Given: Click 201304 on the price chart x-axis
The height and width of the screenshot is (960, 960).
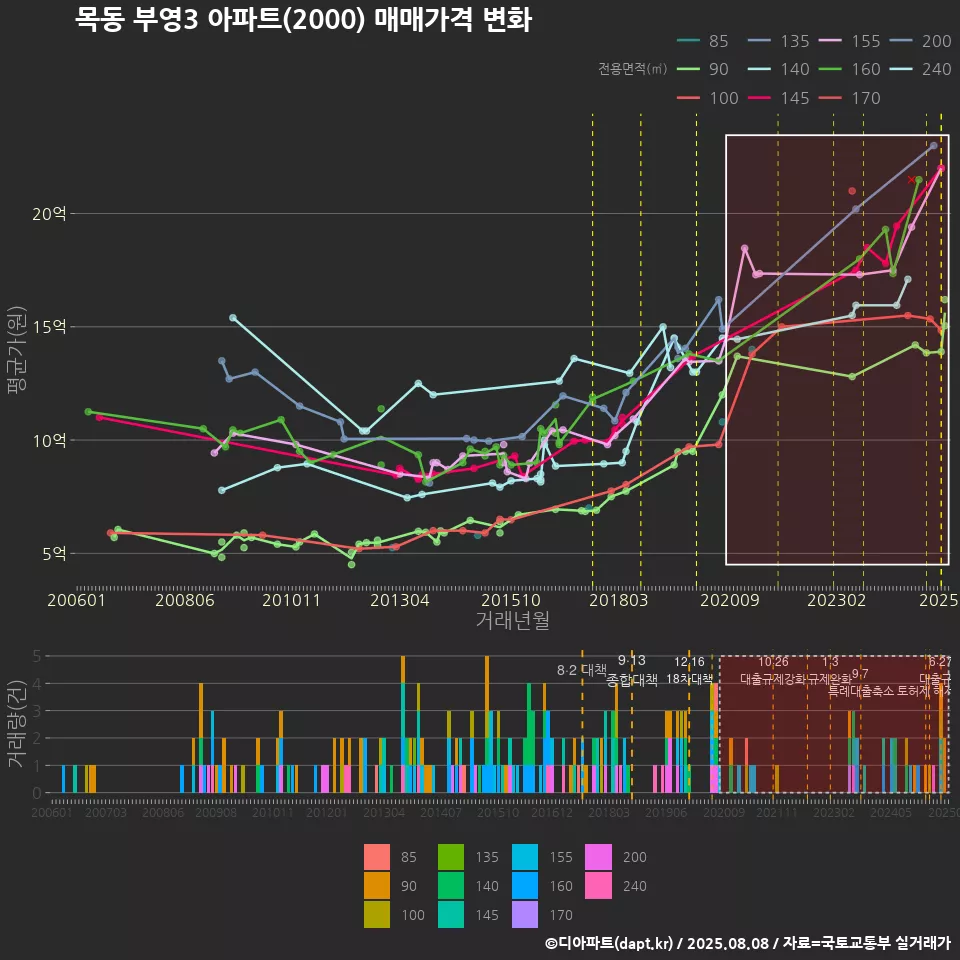Looking at the screenshot, I should tap(400, 600).
